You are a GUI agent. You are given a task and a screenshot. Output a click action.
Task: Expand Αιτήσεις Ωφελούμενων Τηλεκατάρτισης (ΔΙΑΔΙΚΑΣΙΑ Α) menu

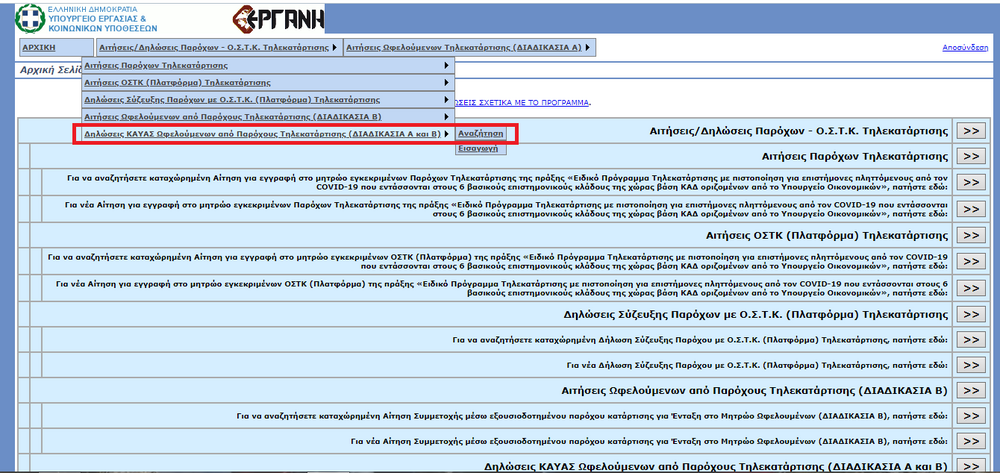tap(467, 47)
